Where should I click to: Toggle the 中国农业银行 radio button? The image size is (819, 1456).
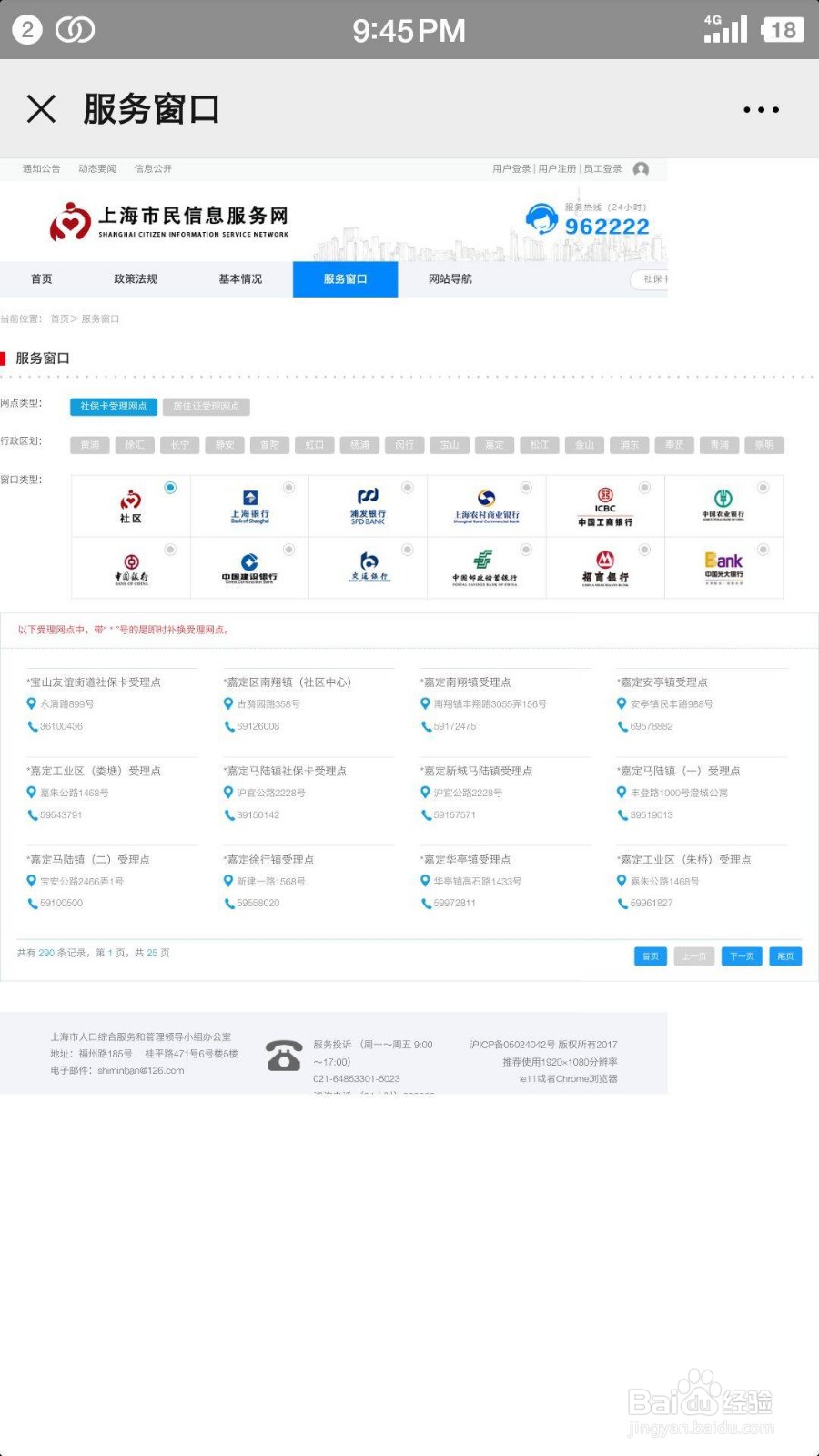coord(763,488)
